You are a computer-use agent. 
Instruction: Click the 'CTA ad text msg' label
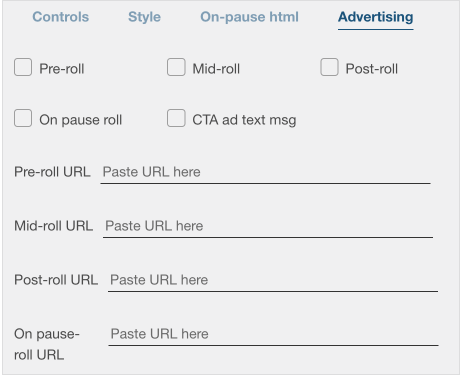[x=244, y=120]
